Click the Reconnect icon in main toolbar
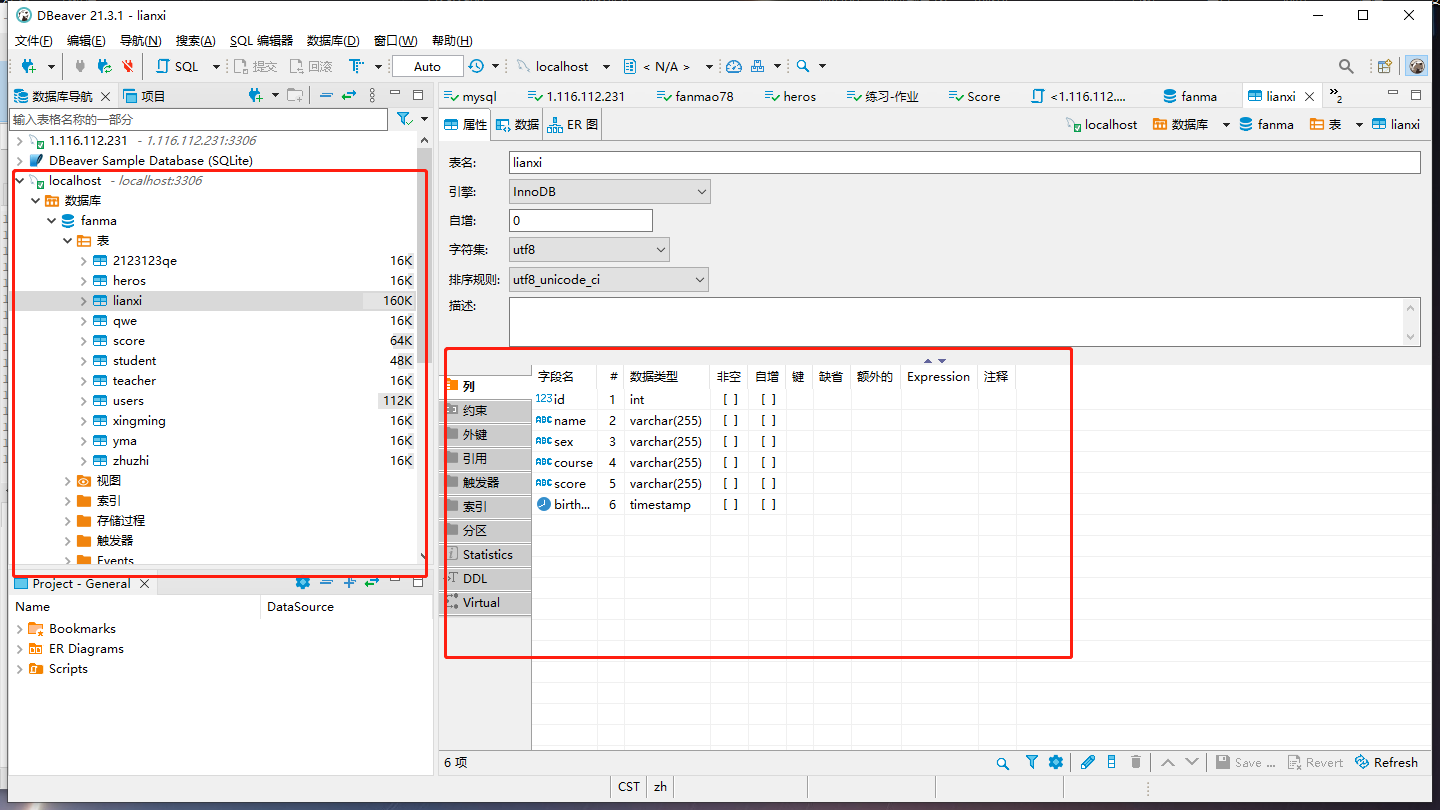Screen dimensions: 1440x810 pos(104,66)
